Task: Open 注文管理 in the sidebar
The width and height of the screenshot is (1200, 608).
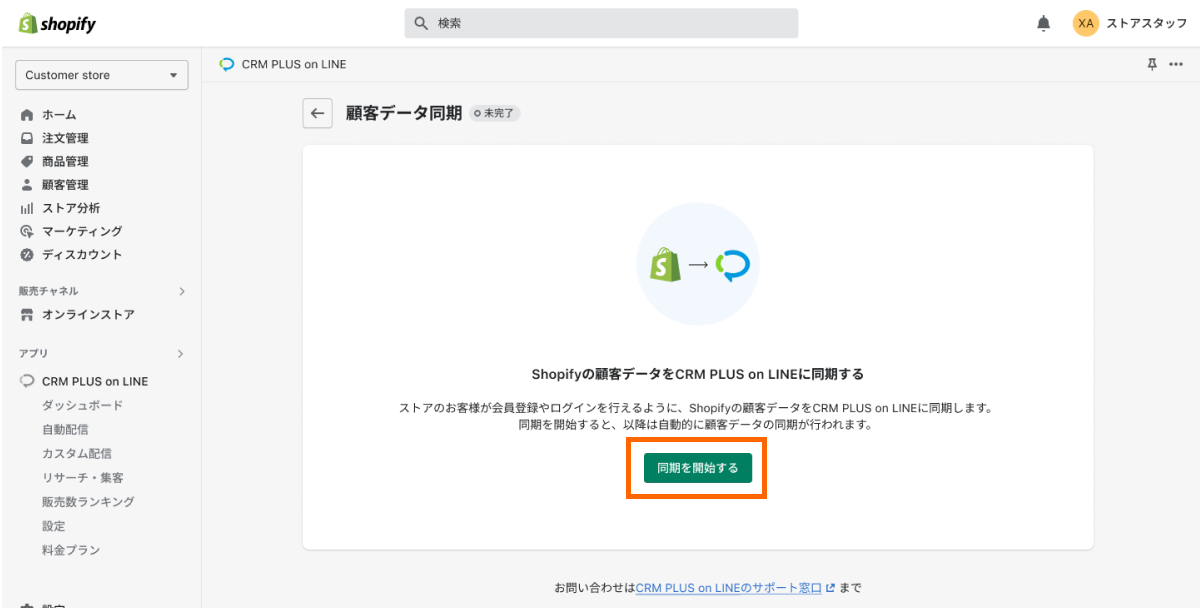Action: tap(65, 138)
